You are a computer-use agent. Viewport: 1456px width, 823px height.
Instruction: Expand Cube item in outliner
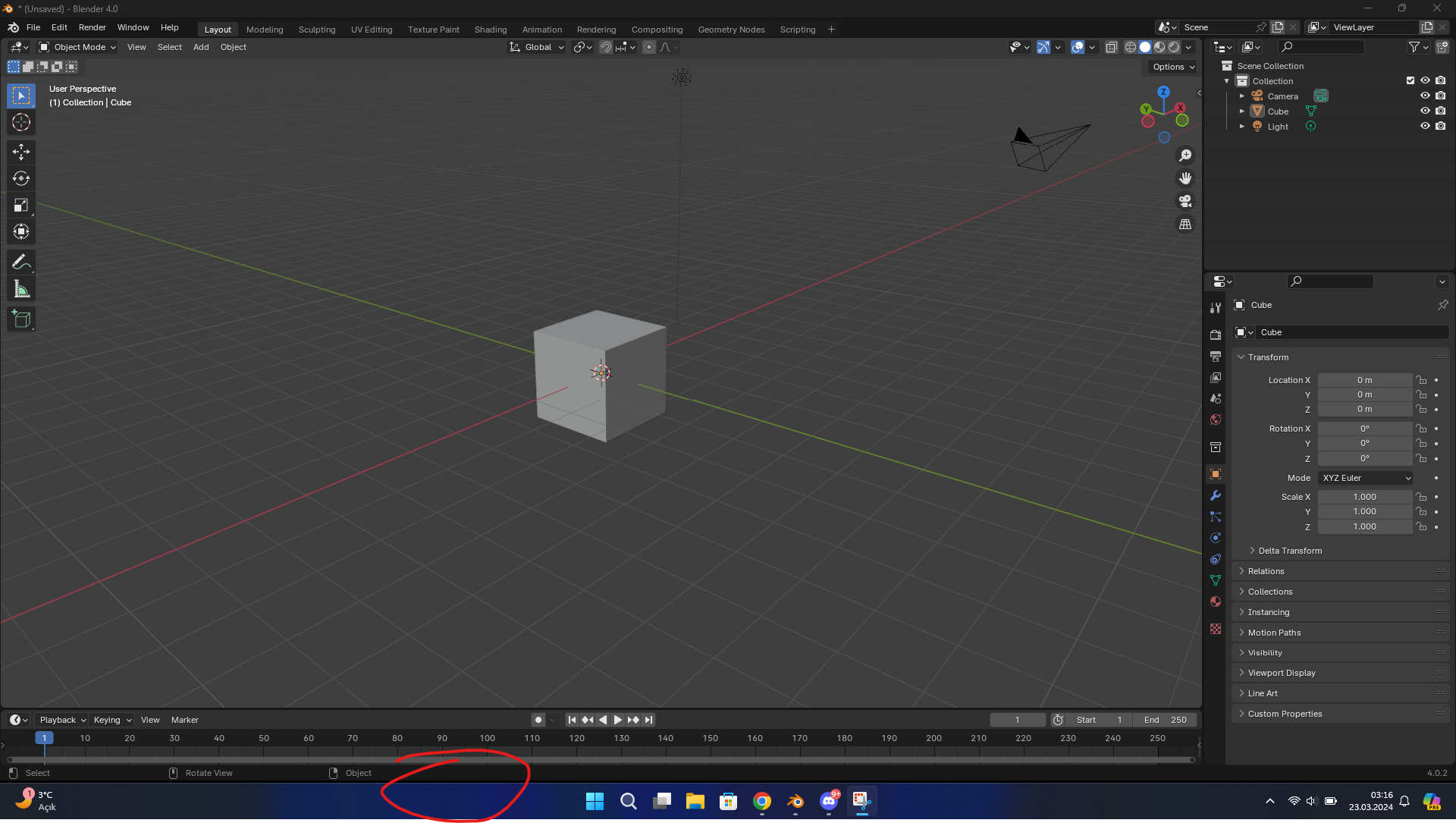pos(1241,112)
